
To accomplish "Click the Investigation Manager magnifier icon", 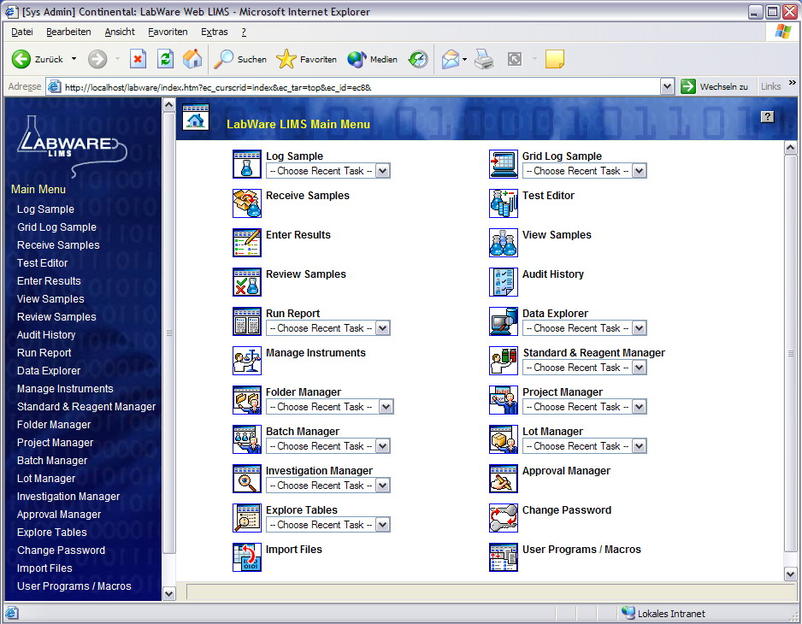I will [x=247, y=479].
